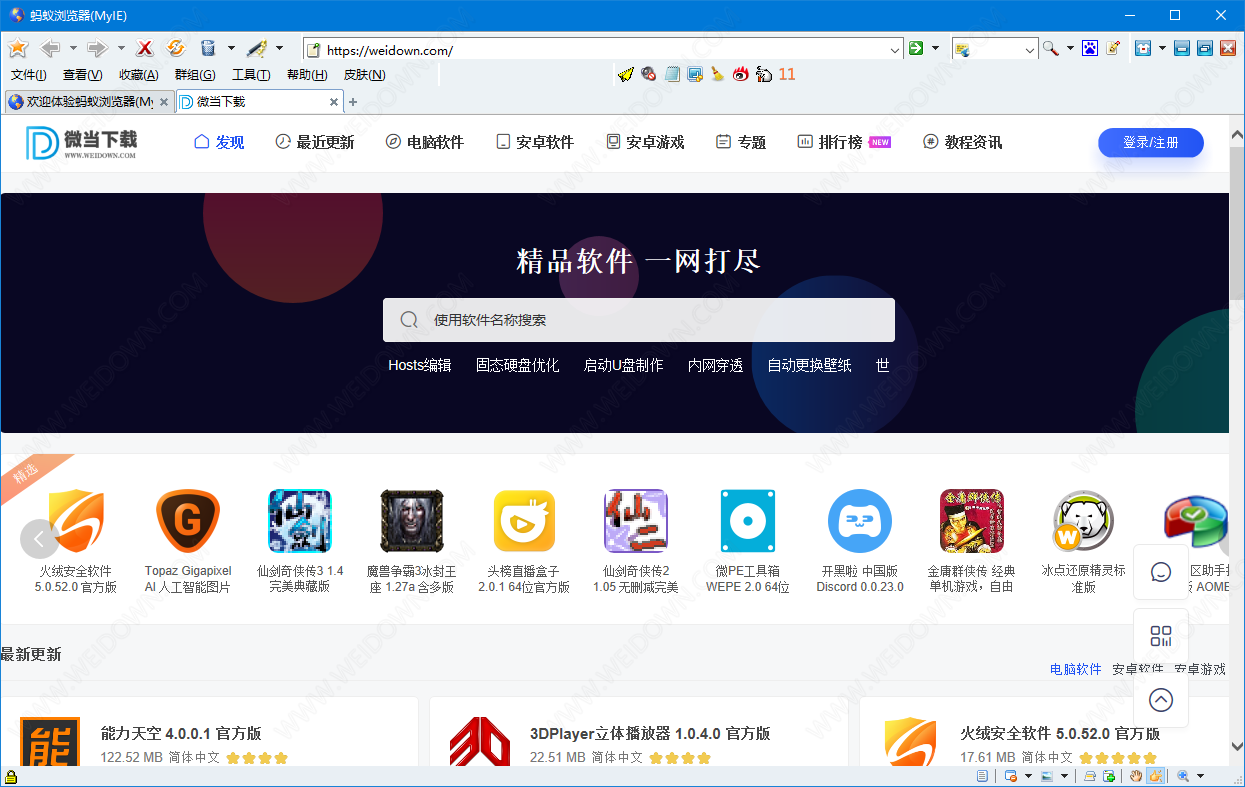Click the QR code floating icon
This screenshot has height=787, width=1245.
[1161, 636]
